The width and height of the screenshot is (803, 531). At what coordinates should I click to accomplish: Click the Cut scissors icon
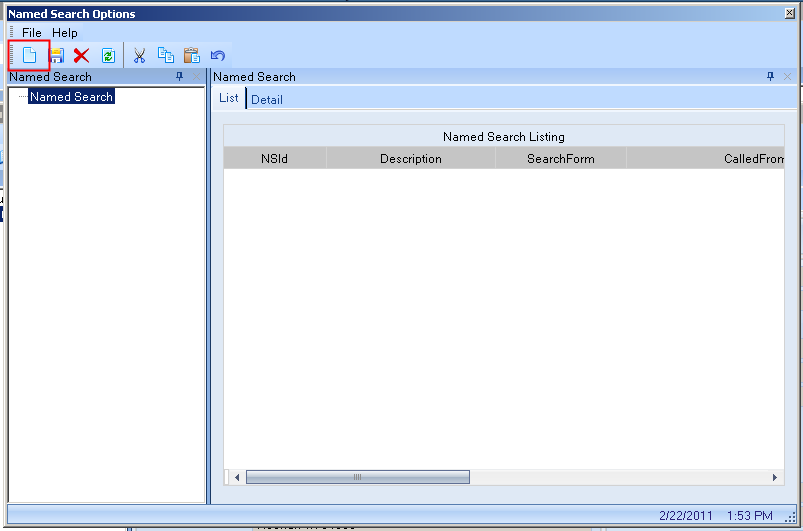pos(139,55)
